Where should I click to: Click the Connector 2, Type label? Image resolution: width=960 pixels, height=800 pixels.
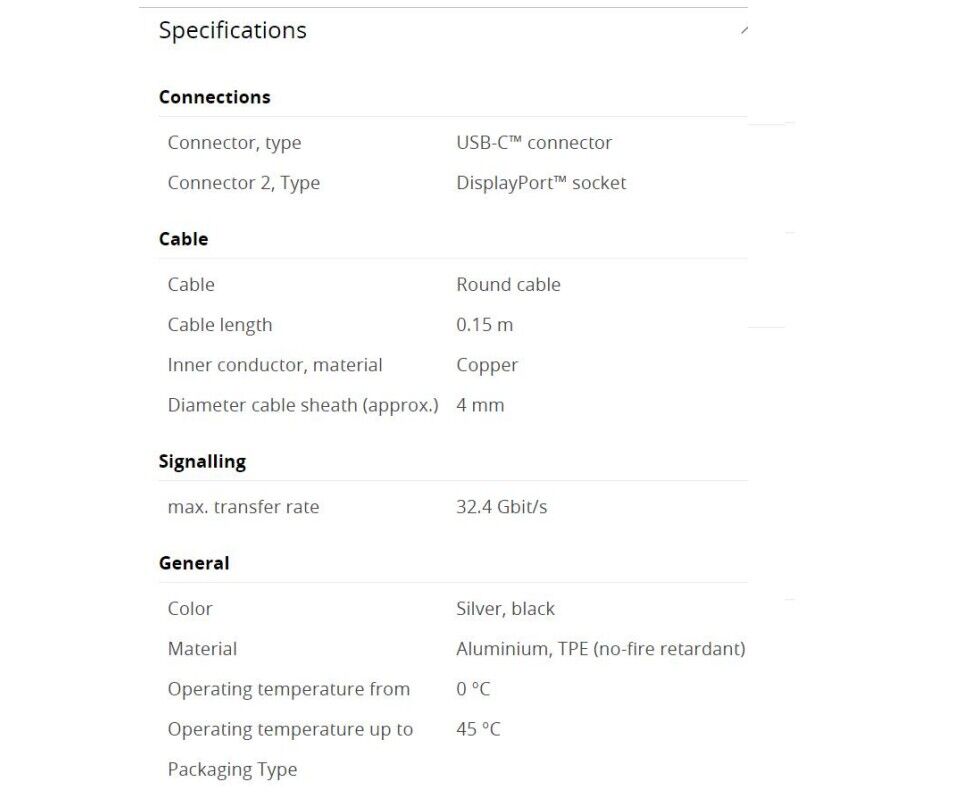point(243,183)
